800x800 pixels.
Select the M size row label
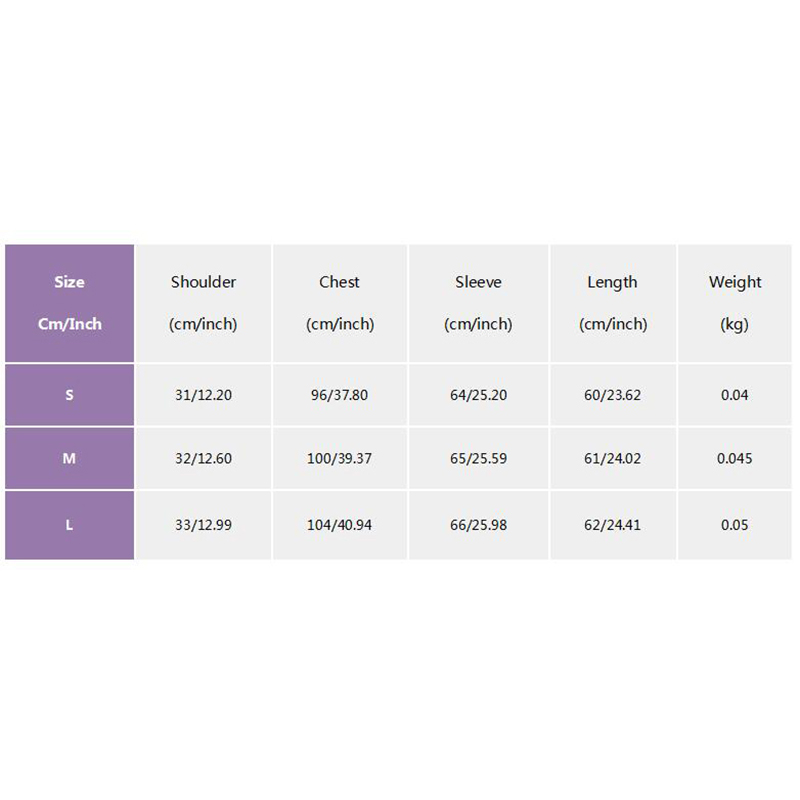(69, 459)
